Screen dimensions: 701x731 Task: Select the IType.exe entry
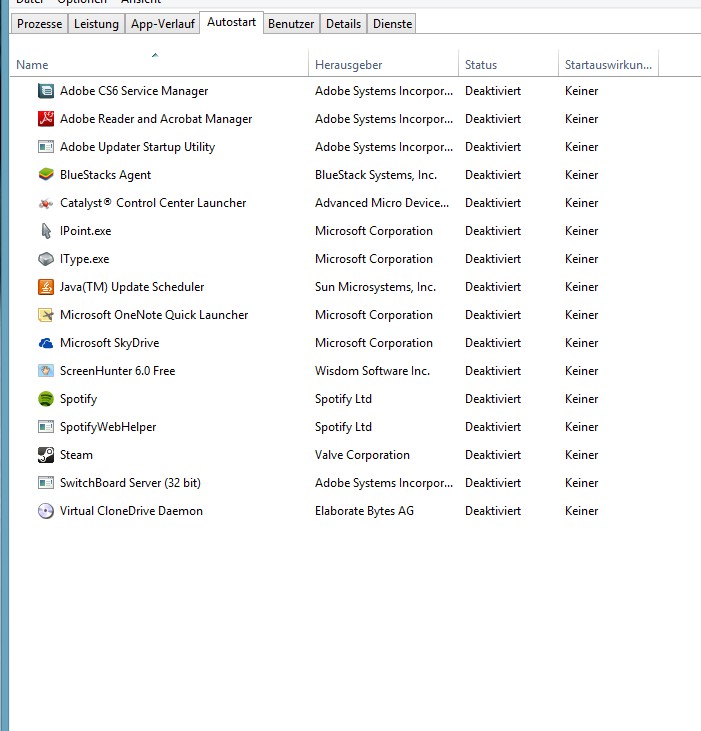point(84,259)
